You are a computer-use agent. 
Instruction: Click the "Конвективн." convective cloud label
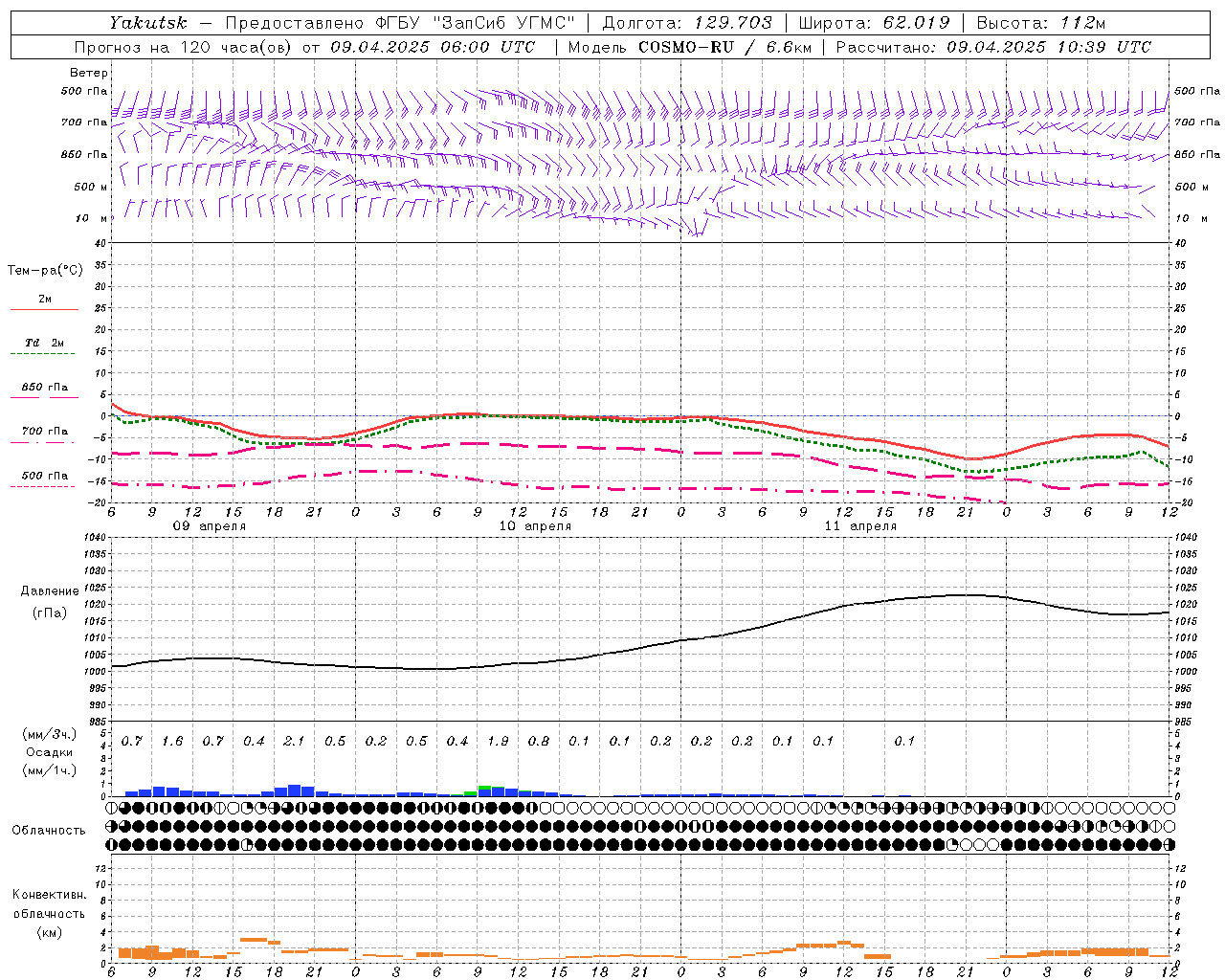49,895
